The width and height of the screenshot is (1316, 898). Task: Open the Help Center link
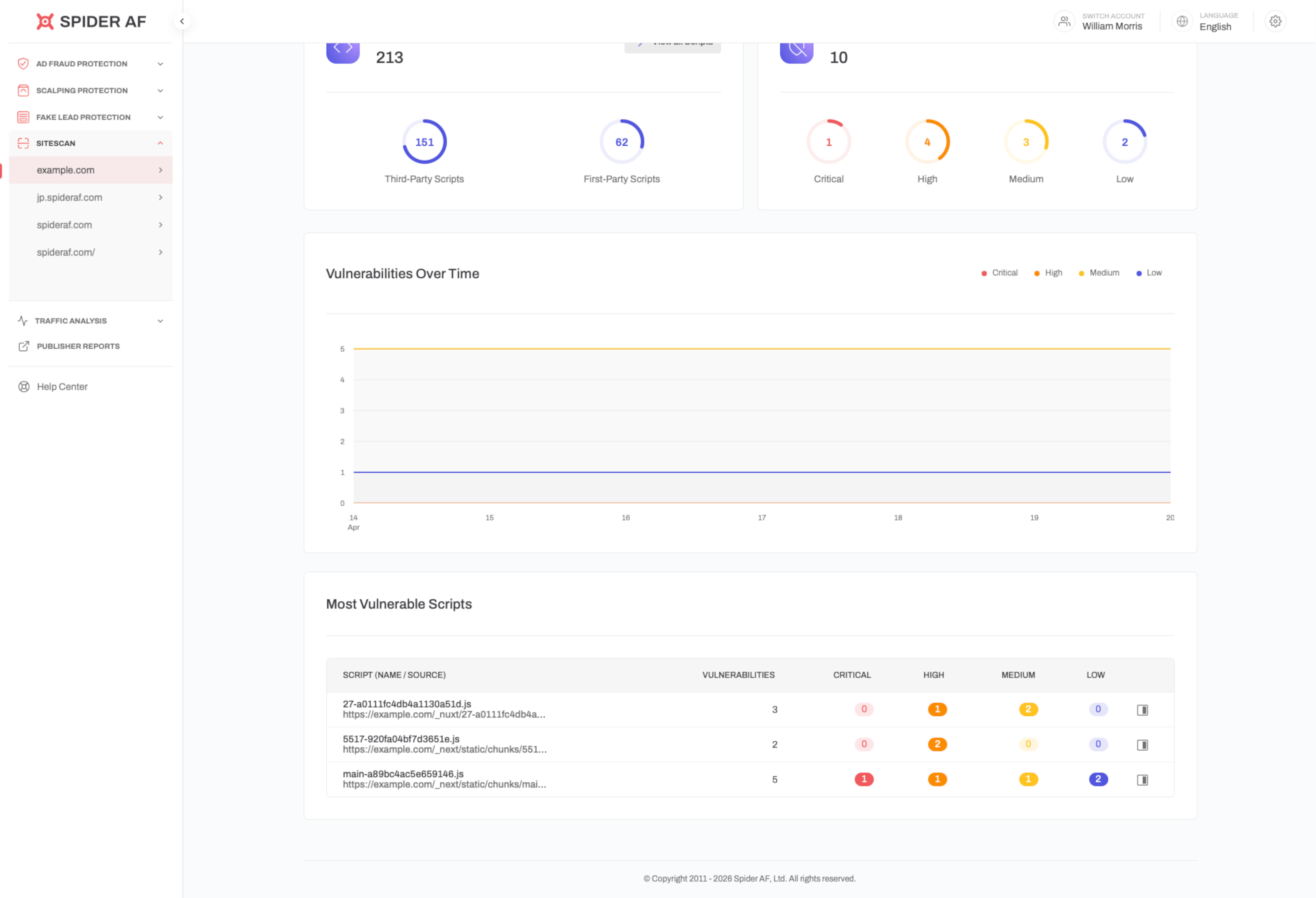[62, 387]
